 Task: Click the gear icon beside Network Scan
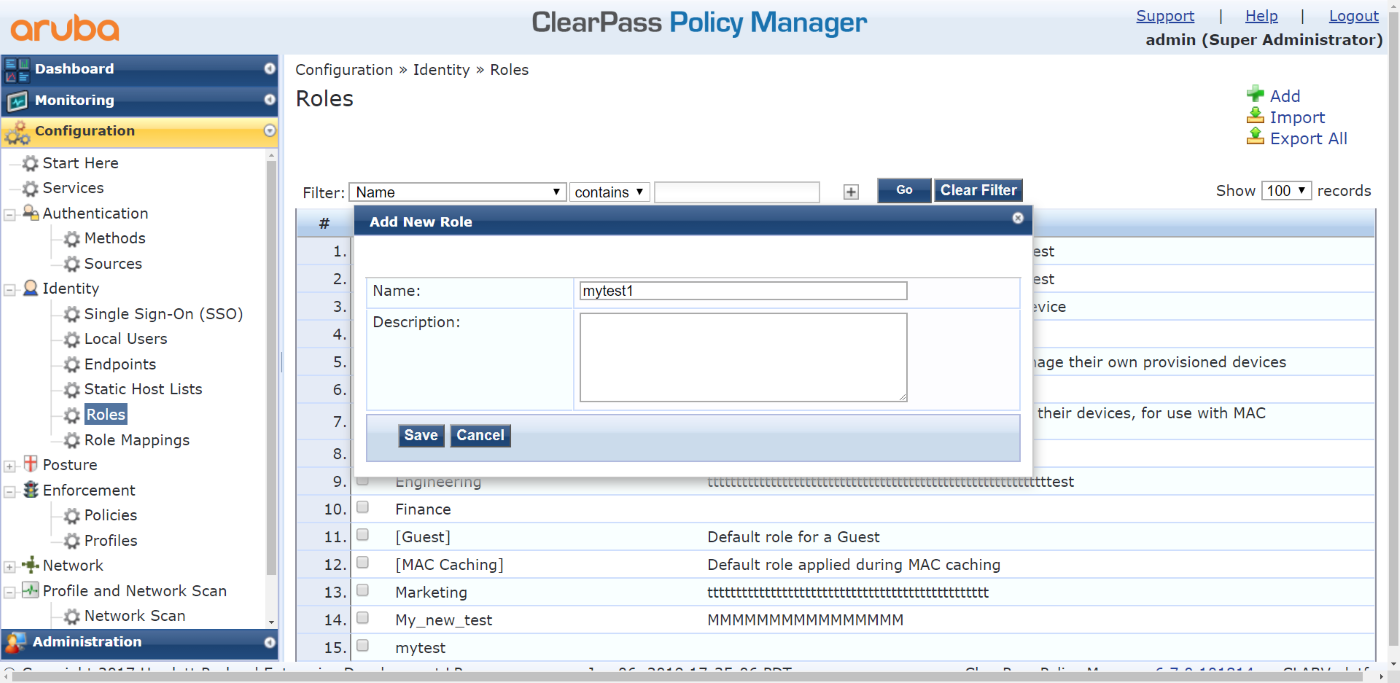(72, 617)
